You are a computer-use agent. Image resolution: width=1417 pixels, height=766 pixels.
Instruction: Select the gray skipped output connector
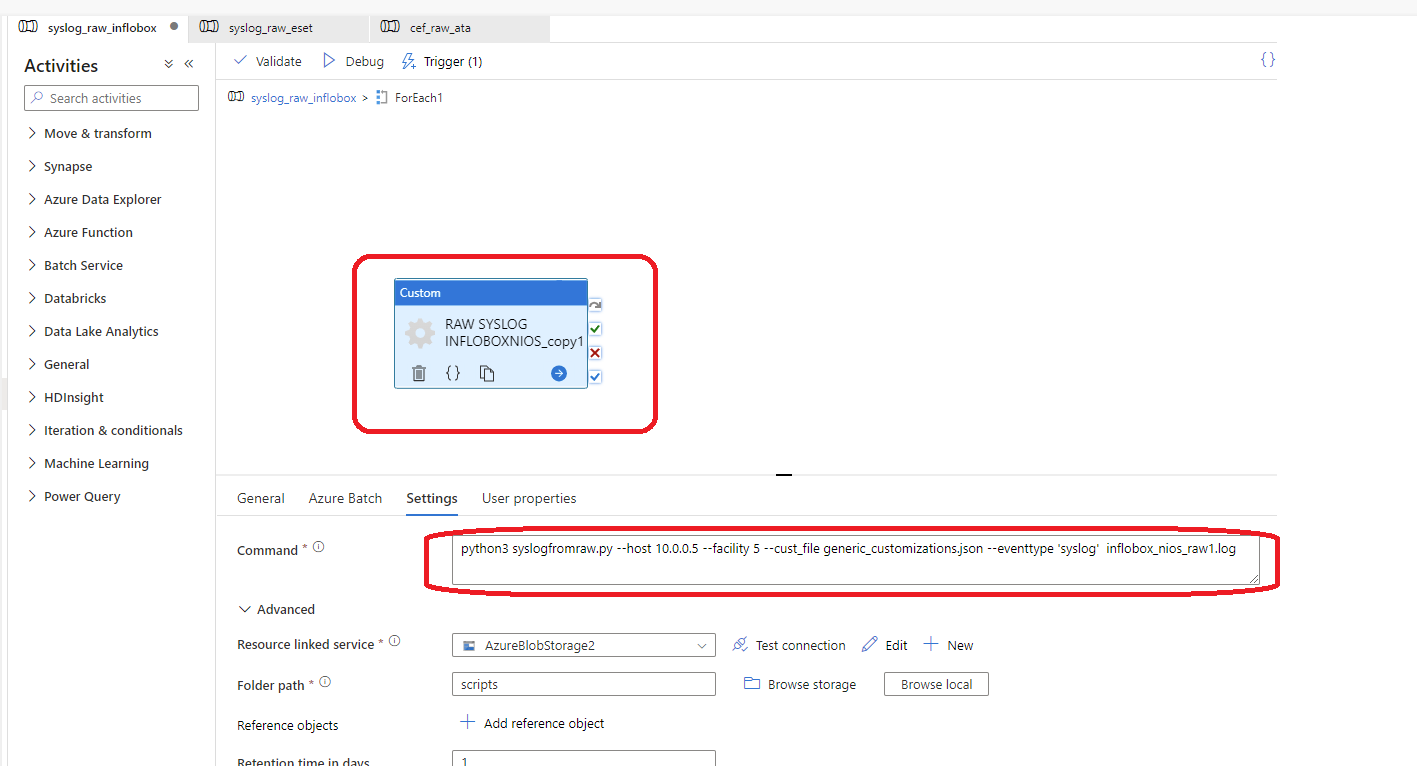(x=595, y=305)
